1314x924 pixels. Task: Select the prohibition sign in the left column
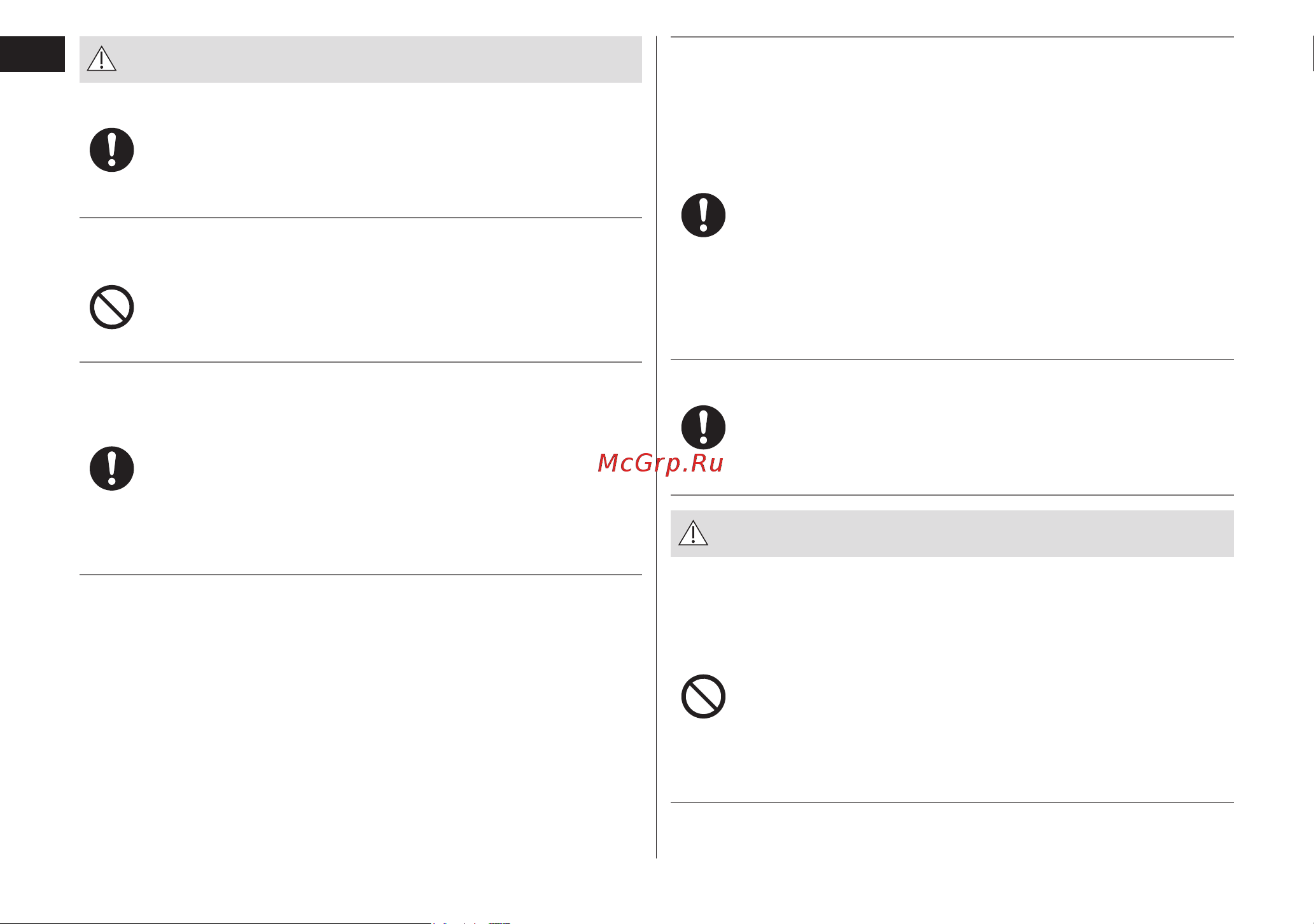point(112,307)
